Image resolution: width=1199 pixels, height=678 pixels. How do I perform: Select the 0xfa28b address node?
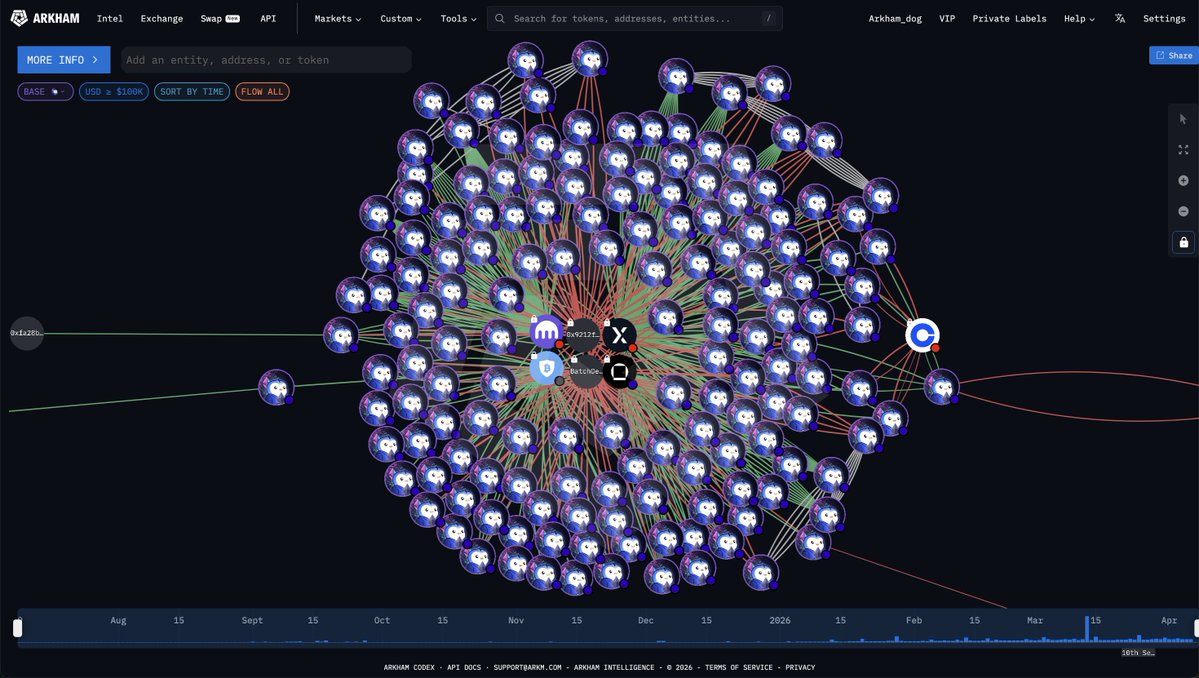tap(27, 333)
